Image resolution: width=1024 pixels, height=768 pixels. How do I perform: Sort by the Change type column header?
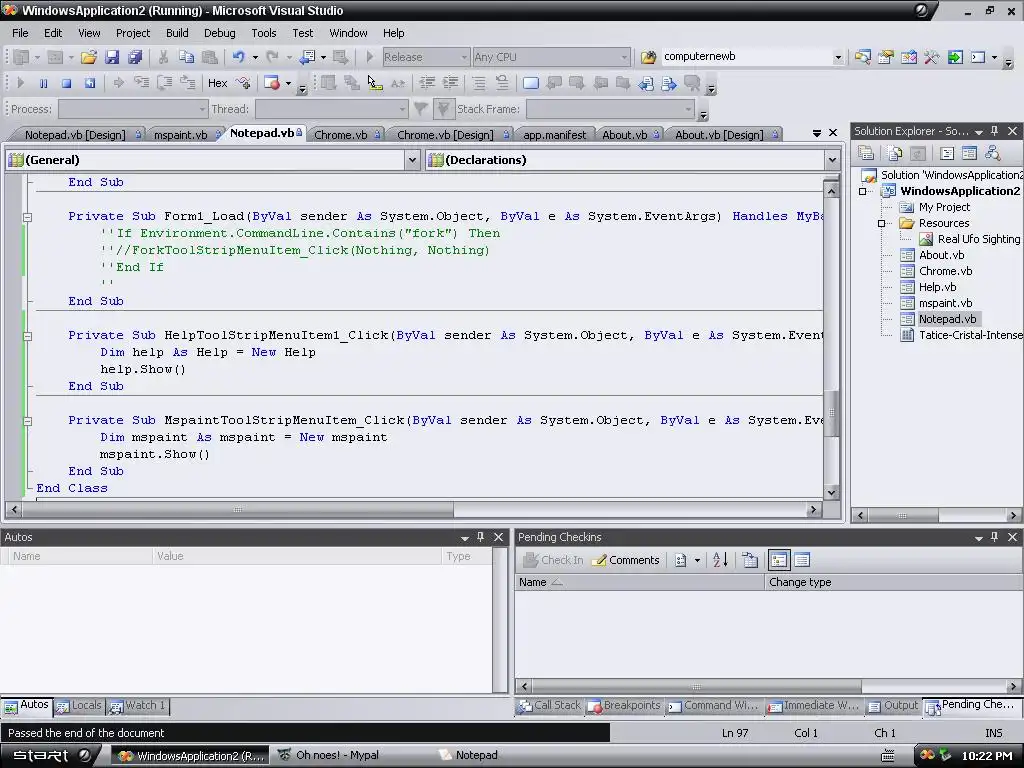[893, 582]
